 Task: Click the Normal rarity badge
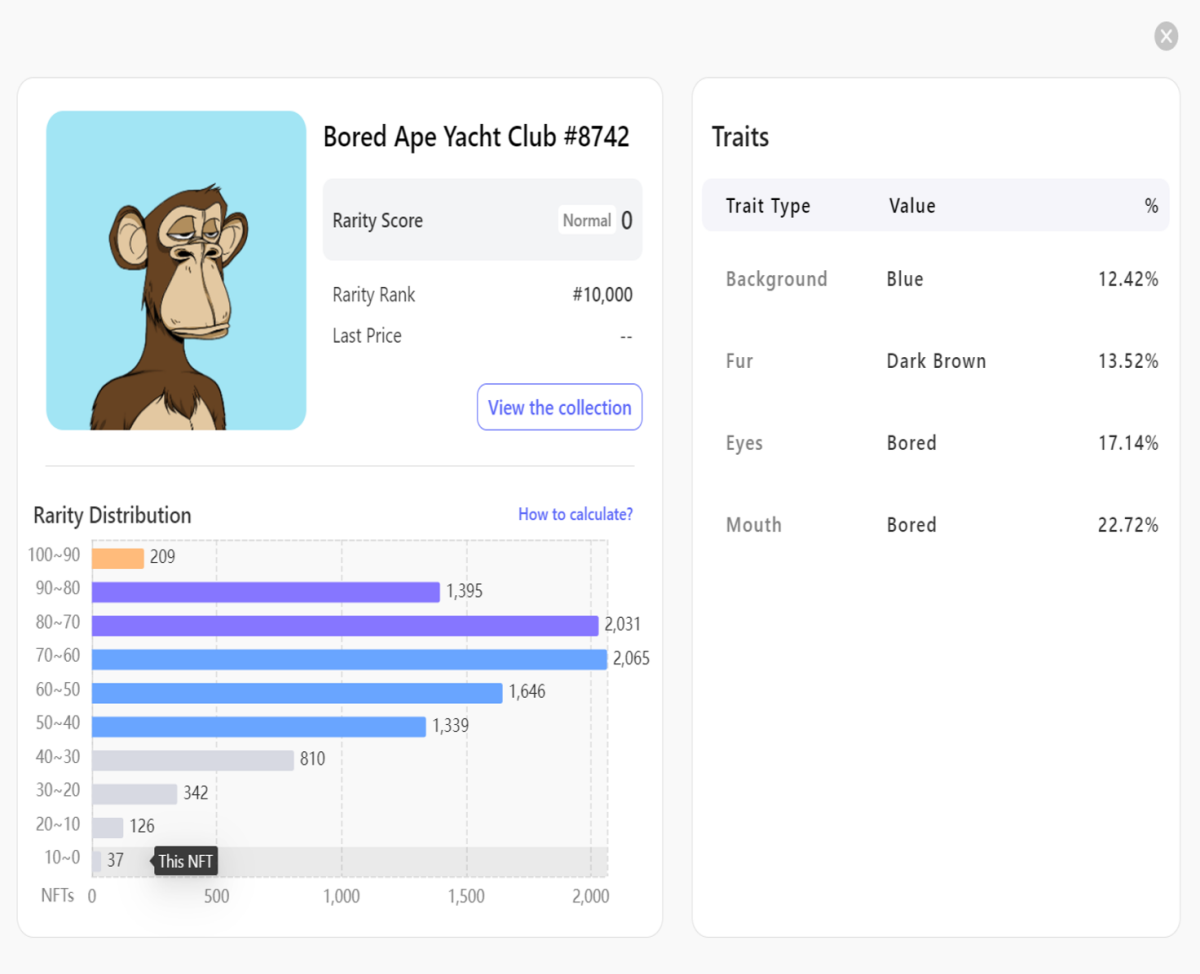coord(587,220)
